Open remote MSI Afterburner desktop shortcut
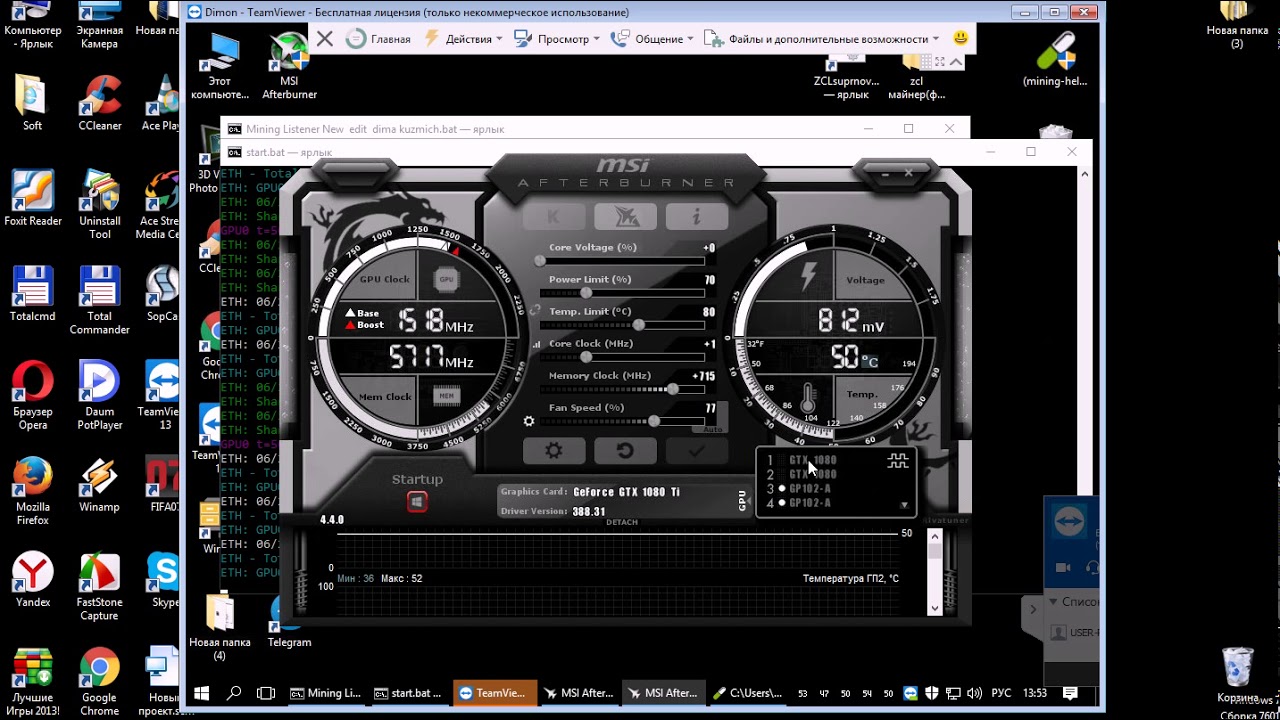 click(289, 66)
